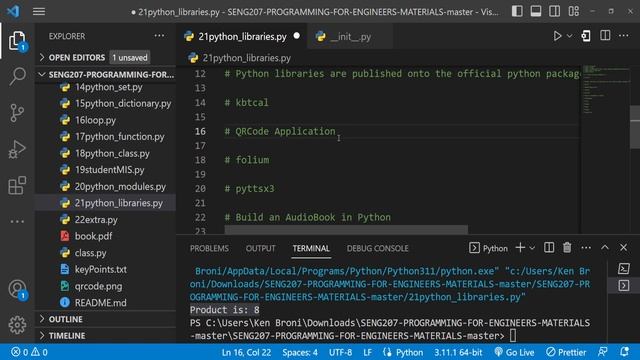Split the terminal

point(549,248)
